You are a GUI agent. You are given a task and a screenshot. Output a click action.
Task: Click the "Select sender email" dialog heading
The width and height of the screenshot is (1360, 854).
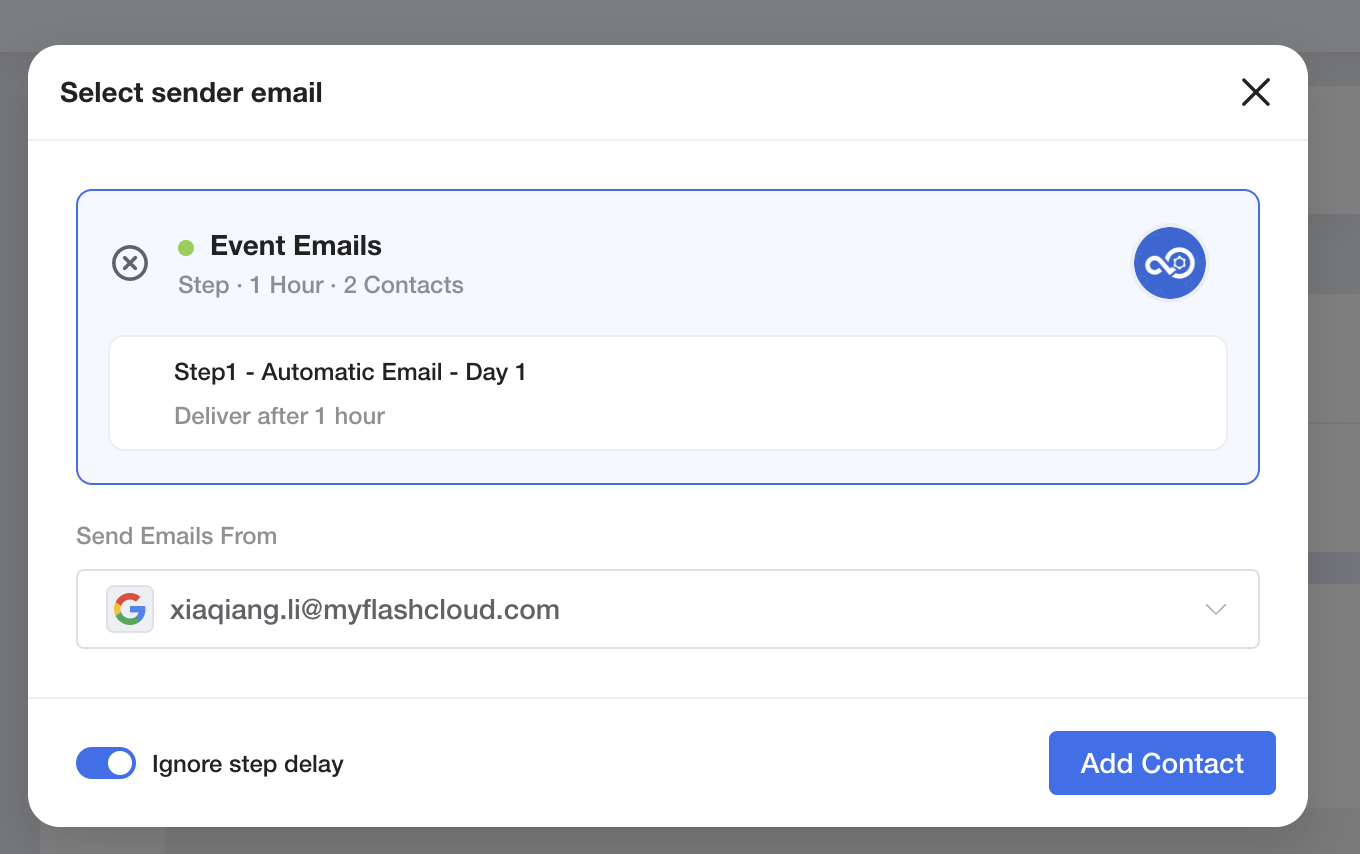coord(191,93)
